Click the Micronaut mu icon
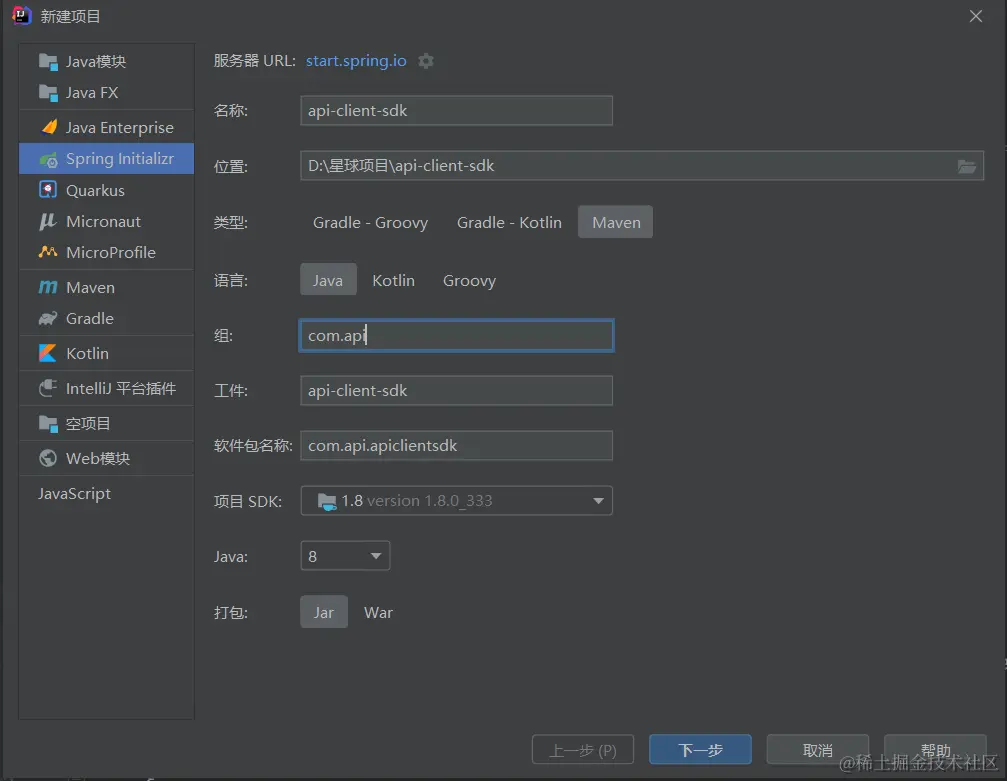Screen dimensions: 1007x781 (x=48, y=222)
